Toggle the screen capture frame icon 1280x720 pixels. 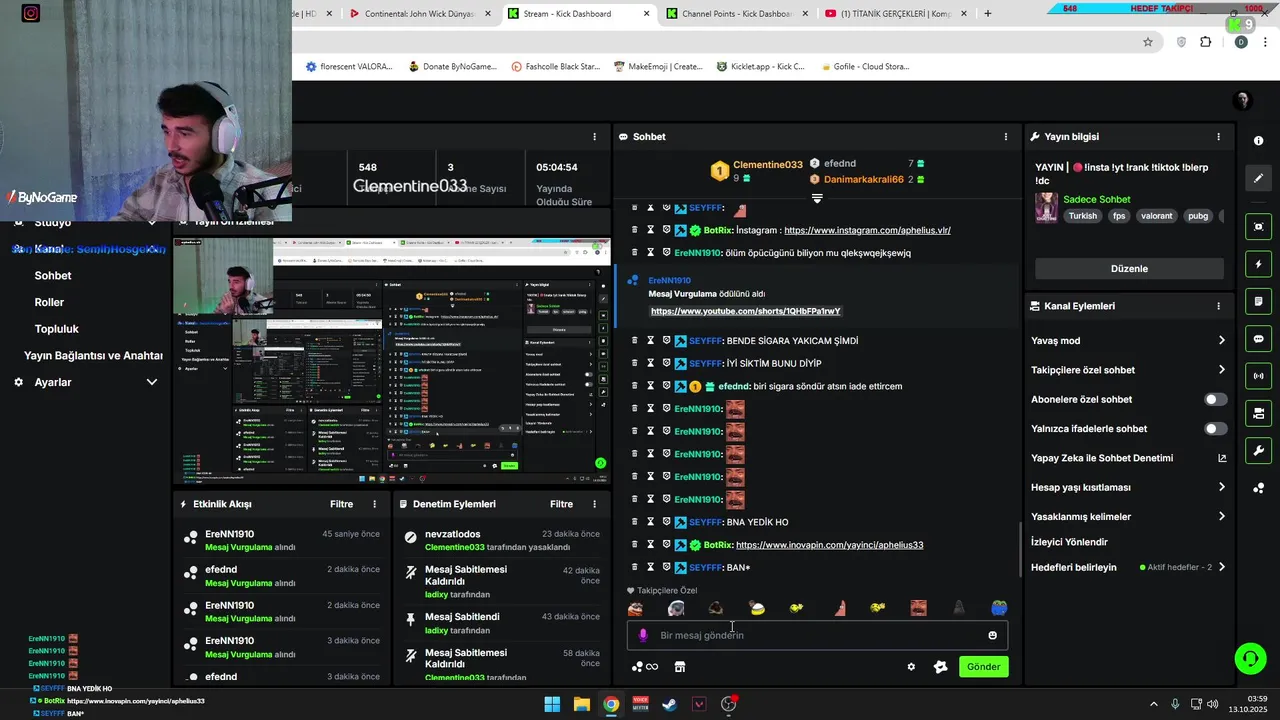[1259, 227]
